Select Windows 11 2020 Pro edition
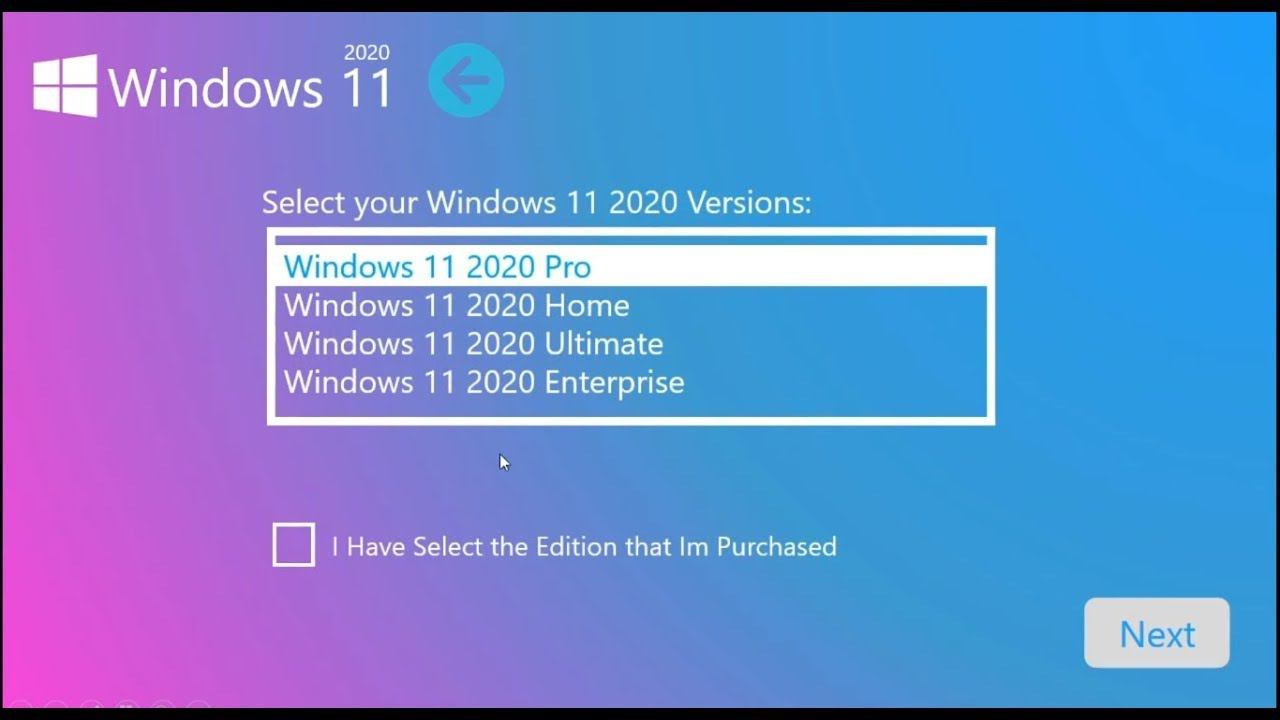Image resolution: width=1280 pixels, height=720 pixels. [x=631, y=266]
